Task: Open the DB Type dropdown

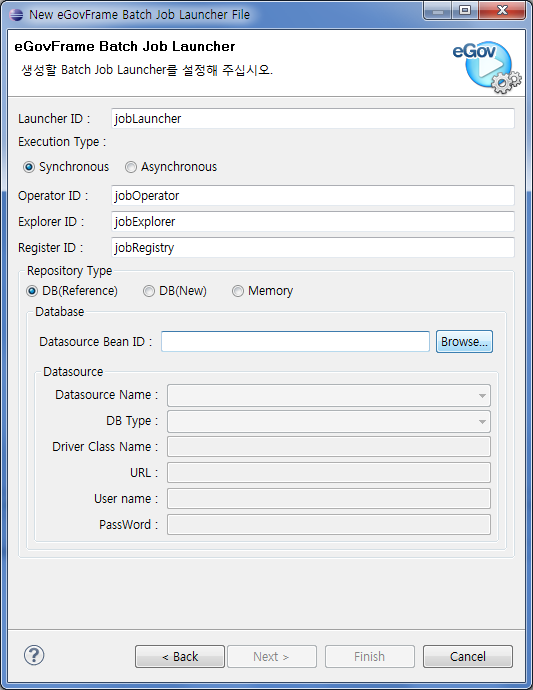Action: coord(329,422)
